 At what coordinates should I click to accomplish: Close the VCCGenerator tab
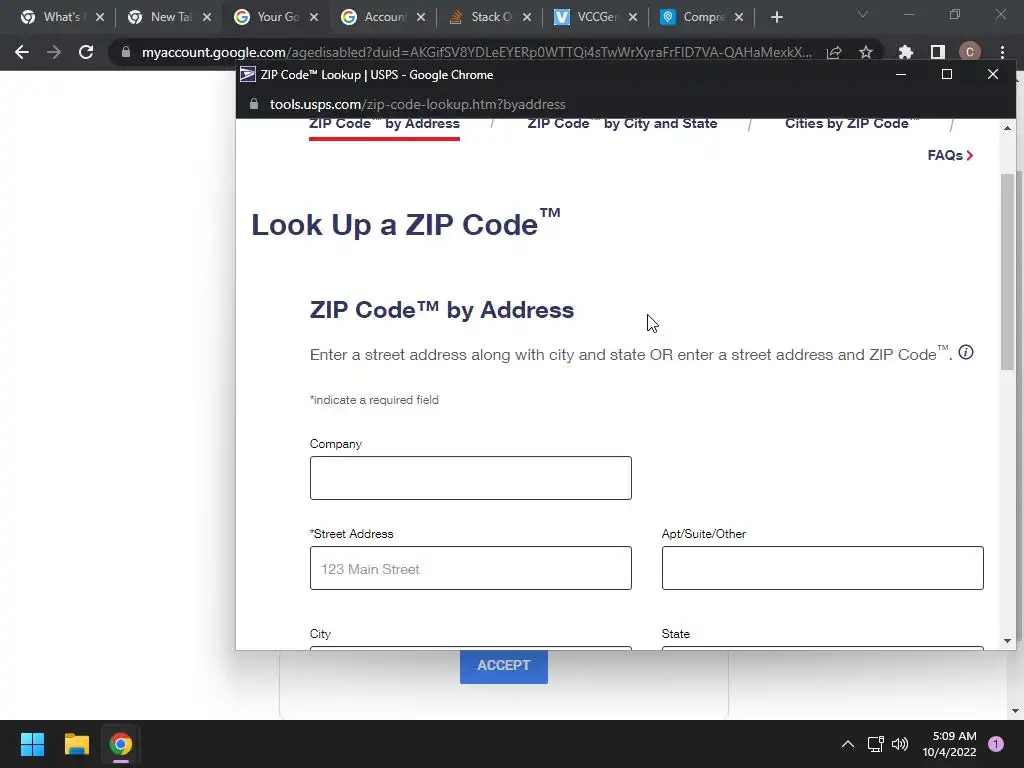pyautogui.click(x=633, y=17)
